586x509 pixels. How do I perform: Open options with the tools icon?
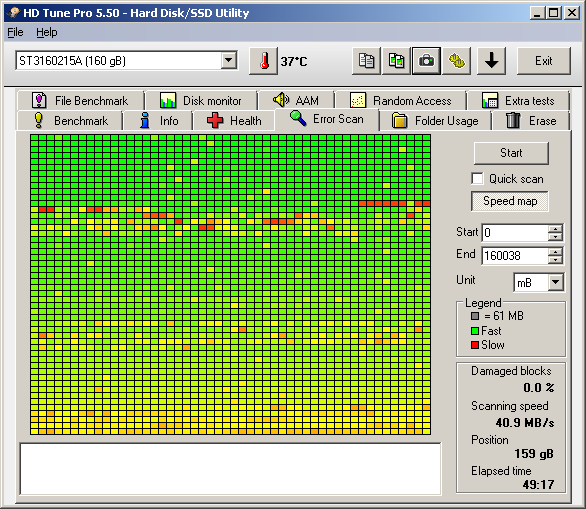click(456, 61)
